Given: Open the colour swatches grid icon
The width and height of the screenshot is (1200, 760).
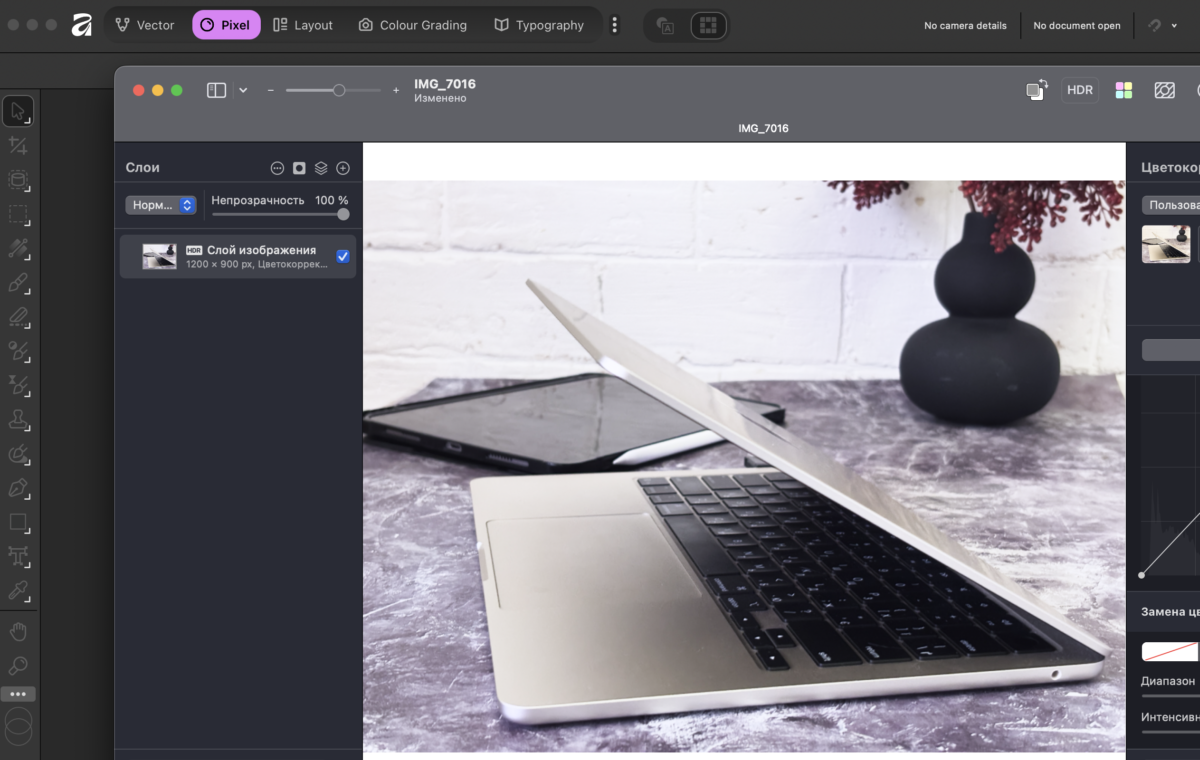Looking at the screenshot, I should (1123, 90).
